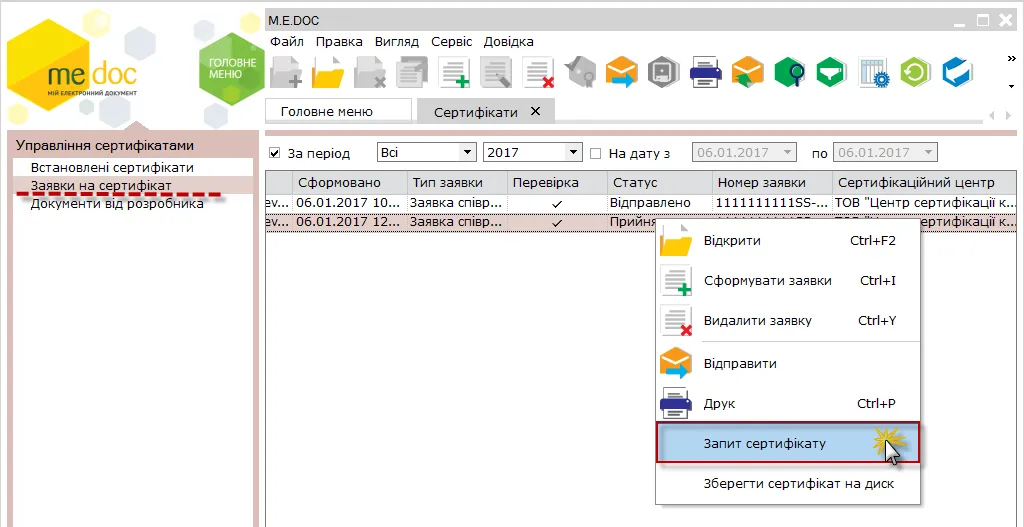Sort by the Сертифікаційний центр column header
The image size is (1024, 527).
pos(925,182)
